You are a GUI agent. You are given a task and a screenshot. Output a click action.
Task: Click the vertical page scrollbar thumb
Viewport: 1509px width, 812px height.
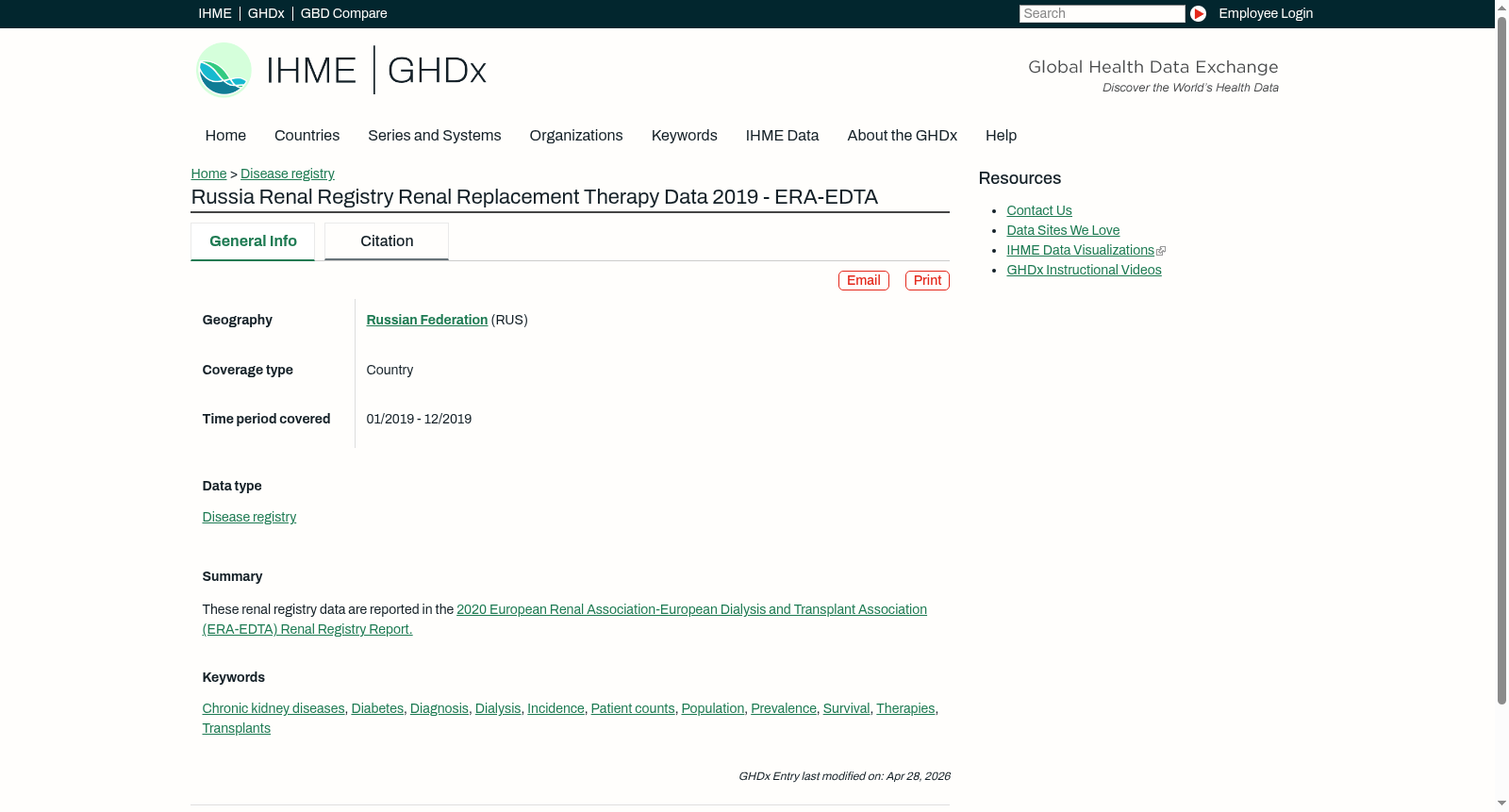pyautogui.click(x=1501, y=359)
